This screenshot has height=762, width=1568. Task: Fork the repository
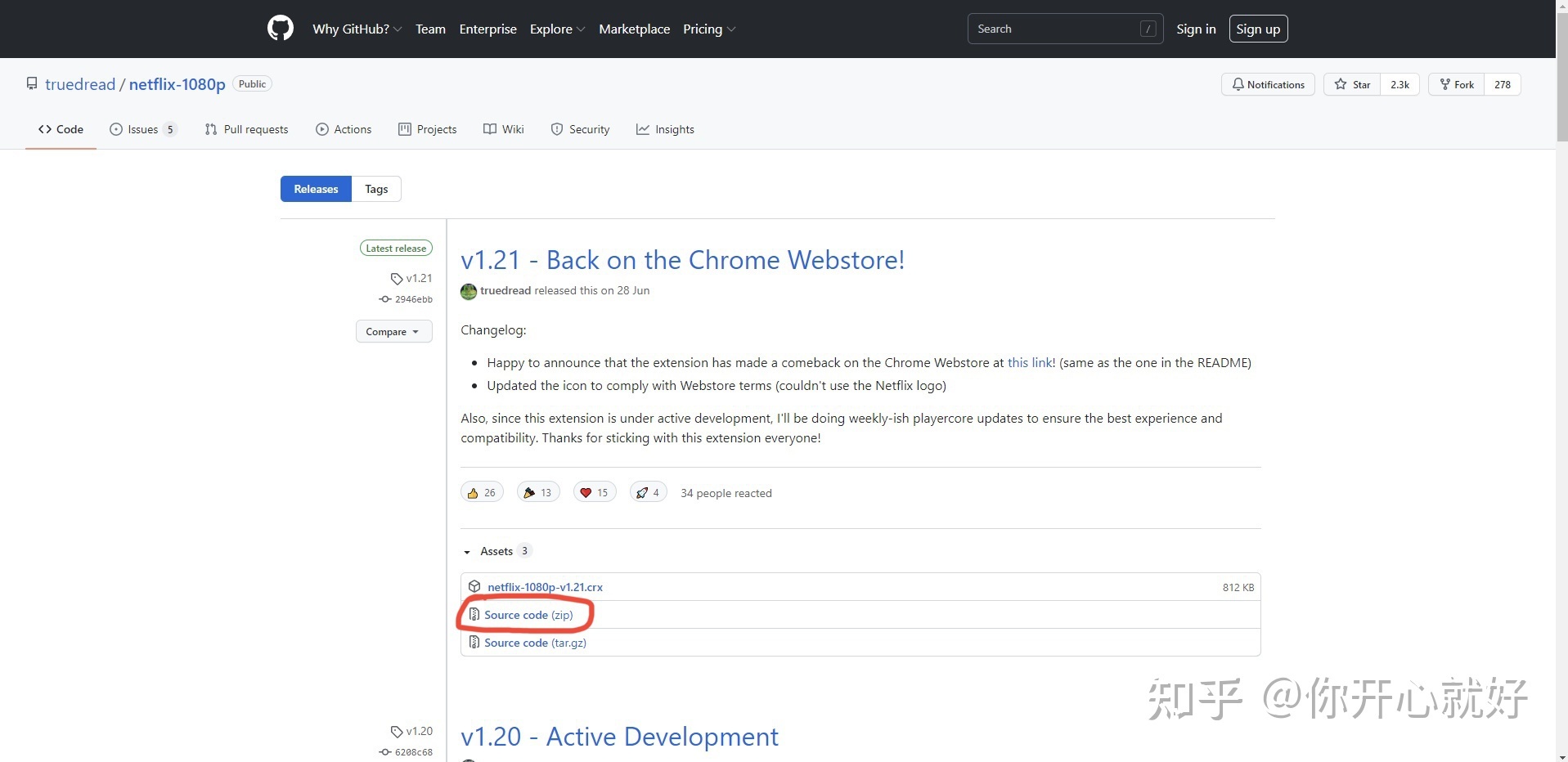[1456, 84]
